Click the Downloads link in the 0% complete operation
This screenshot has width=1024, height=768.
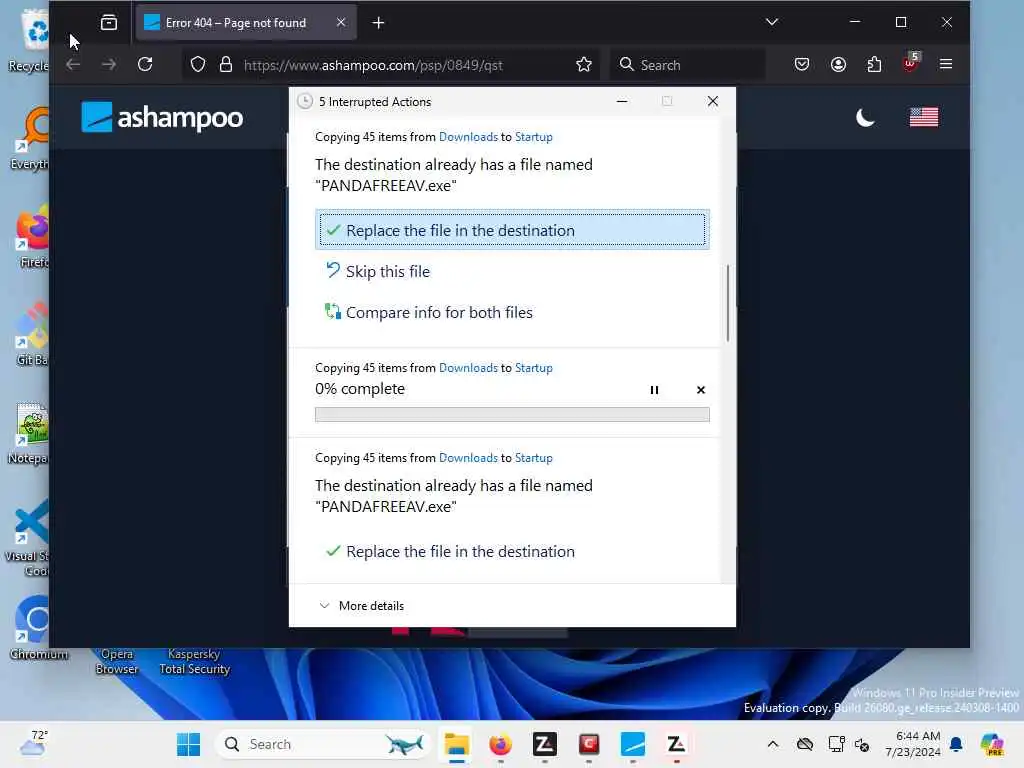click(x=468, y=368)
